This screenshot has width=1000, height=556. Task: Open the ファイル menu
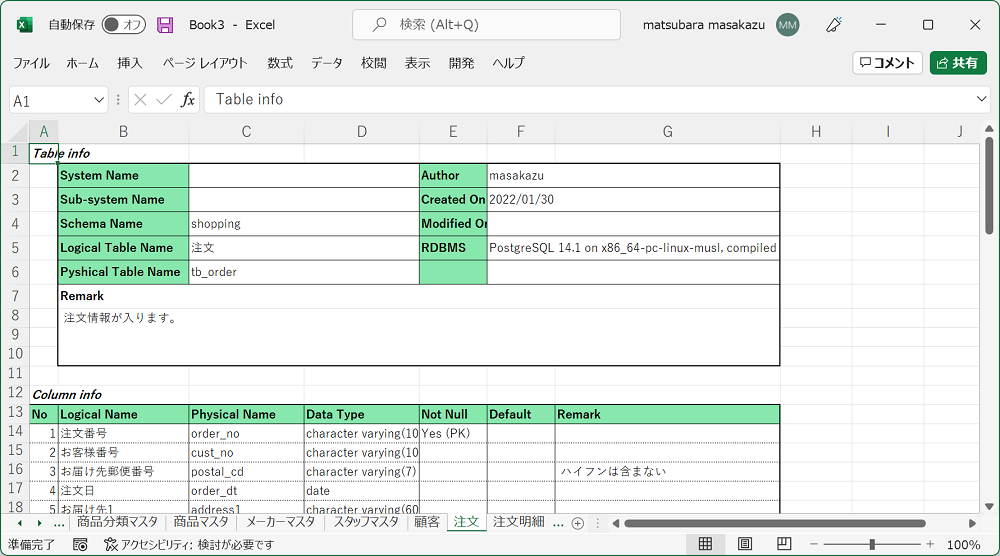[31, 63]
